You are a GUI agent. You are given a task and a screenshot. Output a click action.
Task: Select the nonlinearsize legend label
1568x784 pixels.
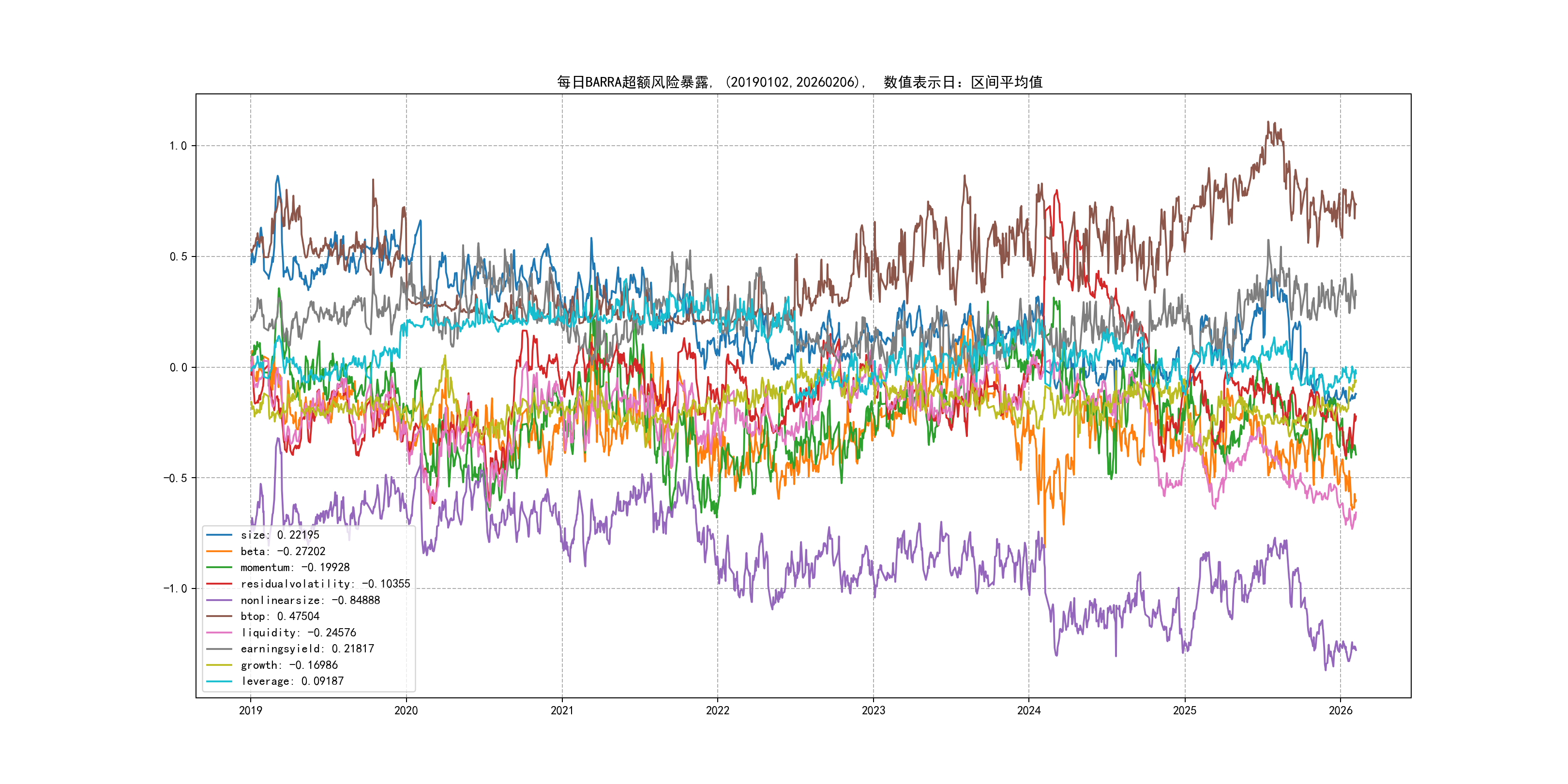(310, 600)
